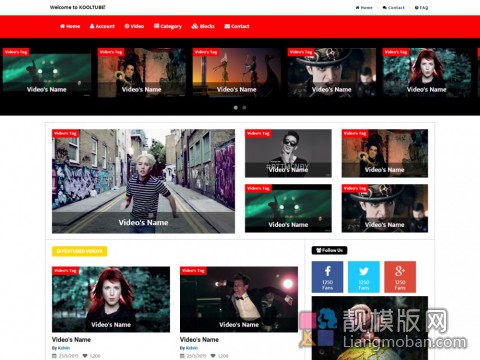
Task: Select the second carousel pagination dot
Action: [244, 108]
